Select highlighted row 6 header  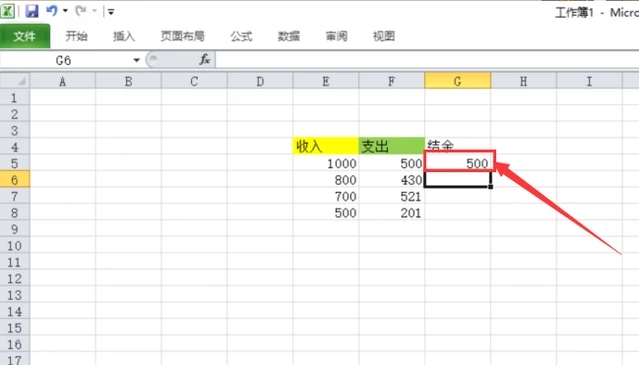click(15, 180)
